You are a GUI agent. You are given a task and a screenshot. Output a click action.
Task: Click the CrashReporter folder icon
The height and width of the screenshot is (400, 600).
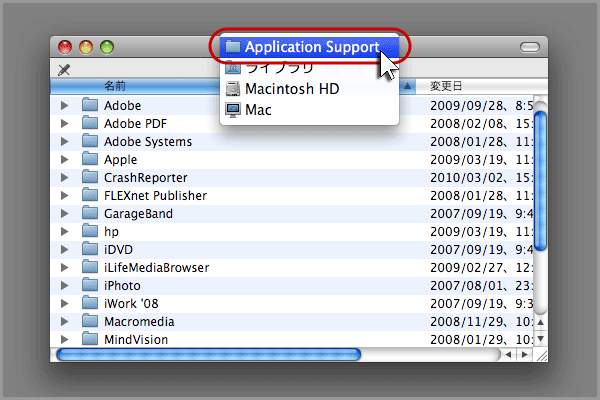(x=90, y=176)
